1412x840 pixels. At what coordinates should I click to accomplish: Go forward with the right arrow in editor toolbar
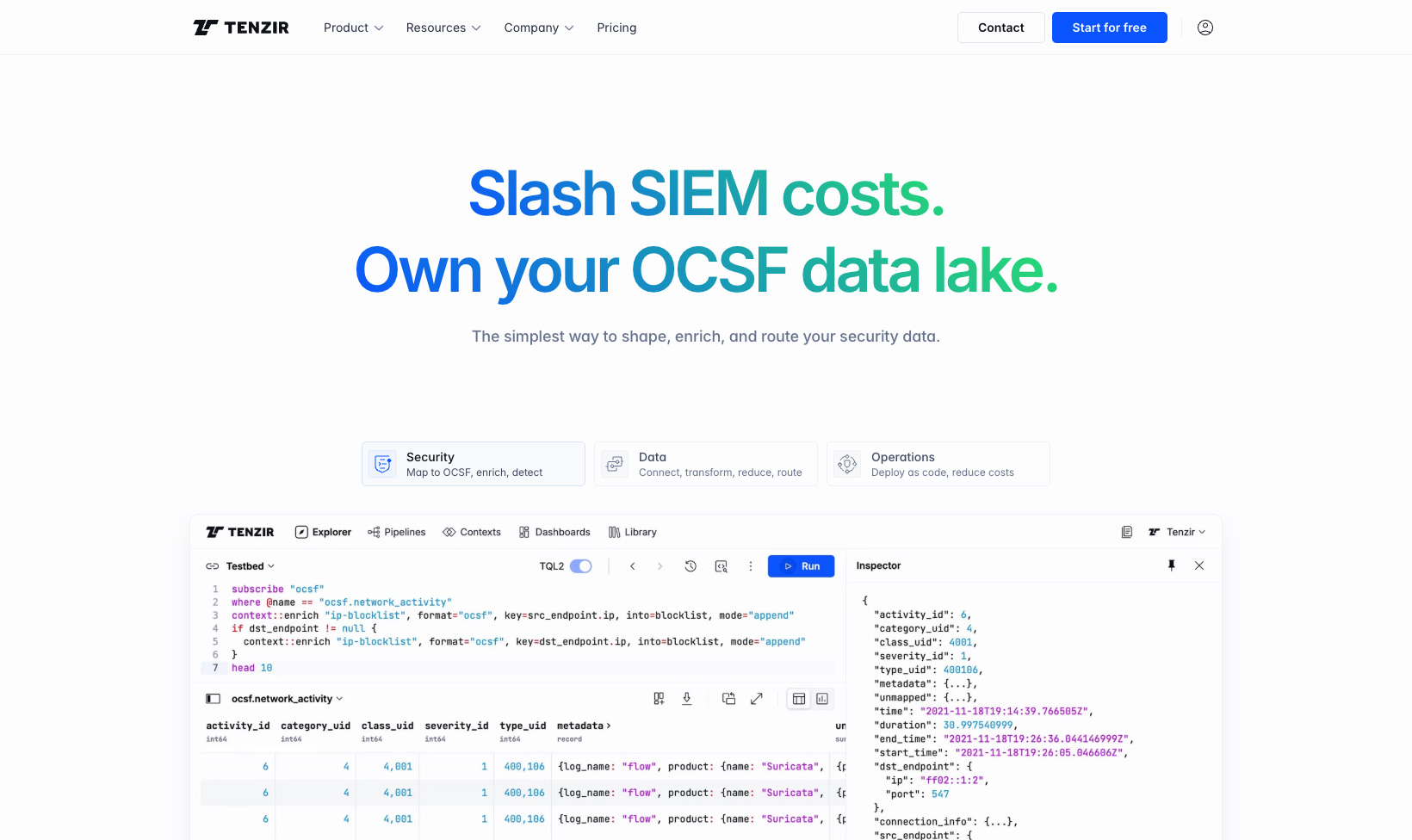[x=660, y=566]
